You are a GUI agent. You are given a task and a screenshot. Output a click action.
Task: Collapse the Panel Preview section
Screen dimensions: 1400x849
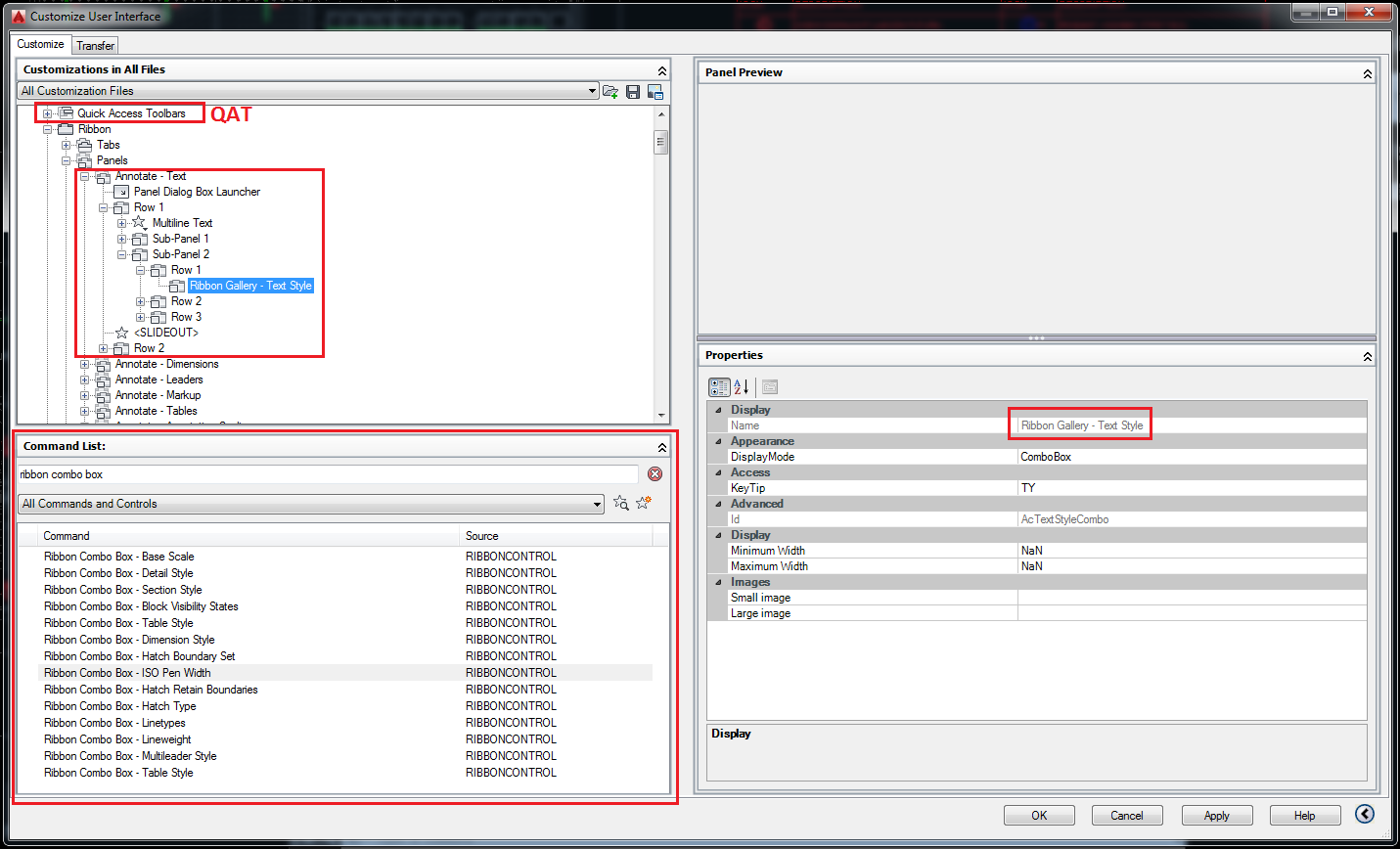tap(1367, 72)
